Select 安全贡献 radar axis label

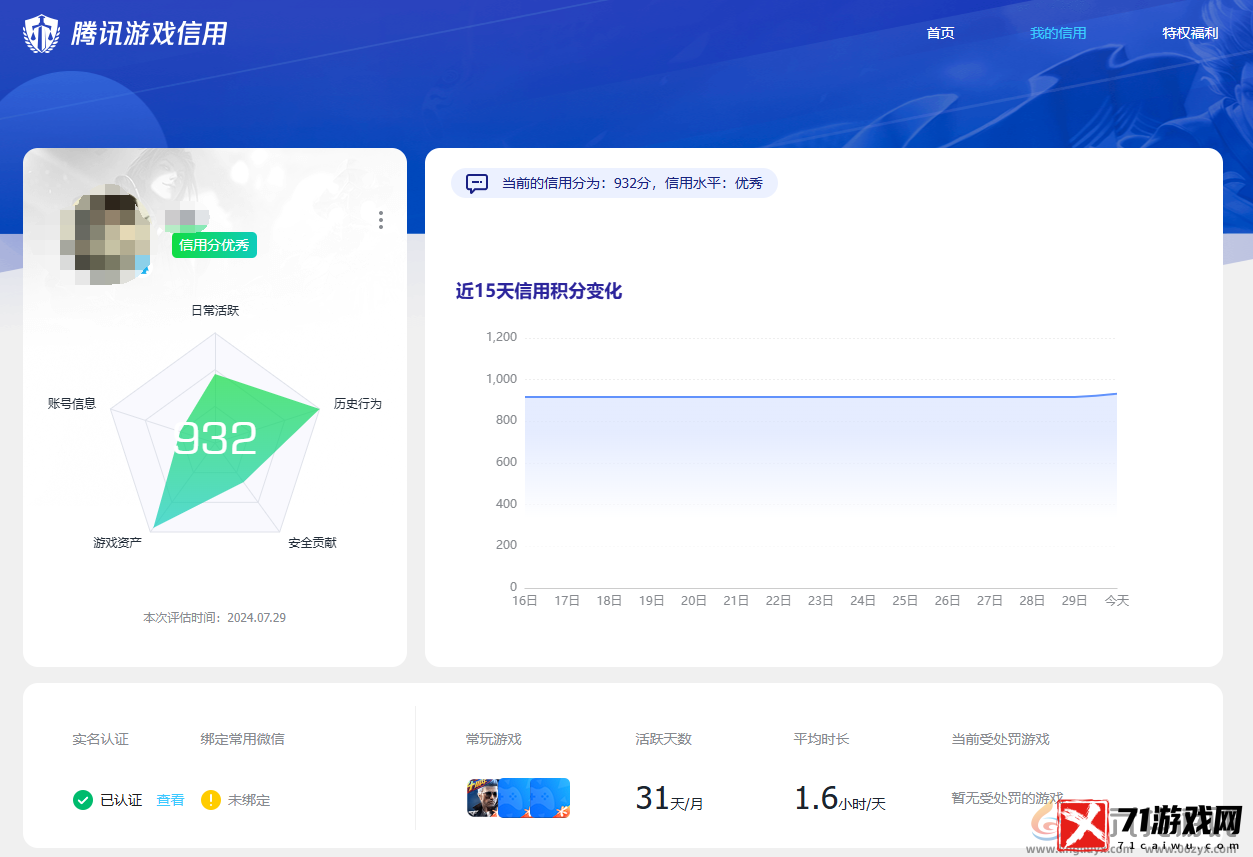tap(312, 543)
